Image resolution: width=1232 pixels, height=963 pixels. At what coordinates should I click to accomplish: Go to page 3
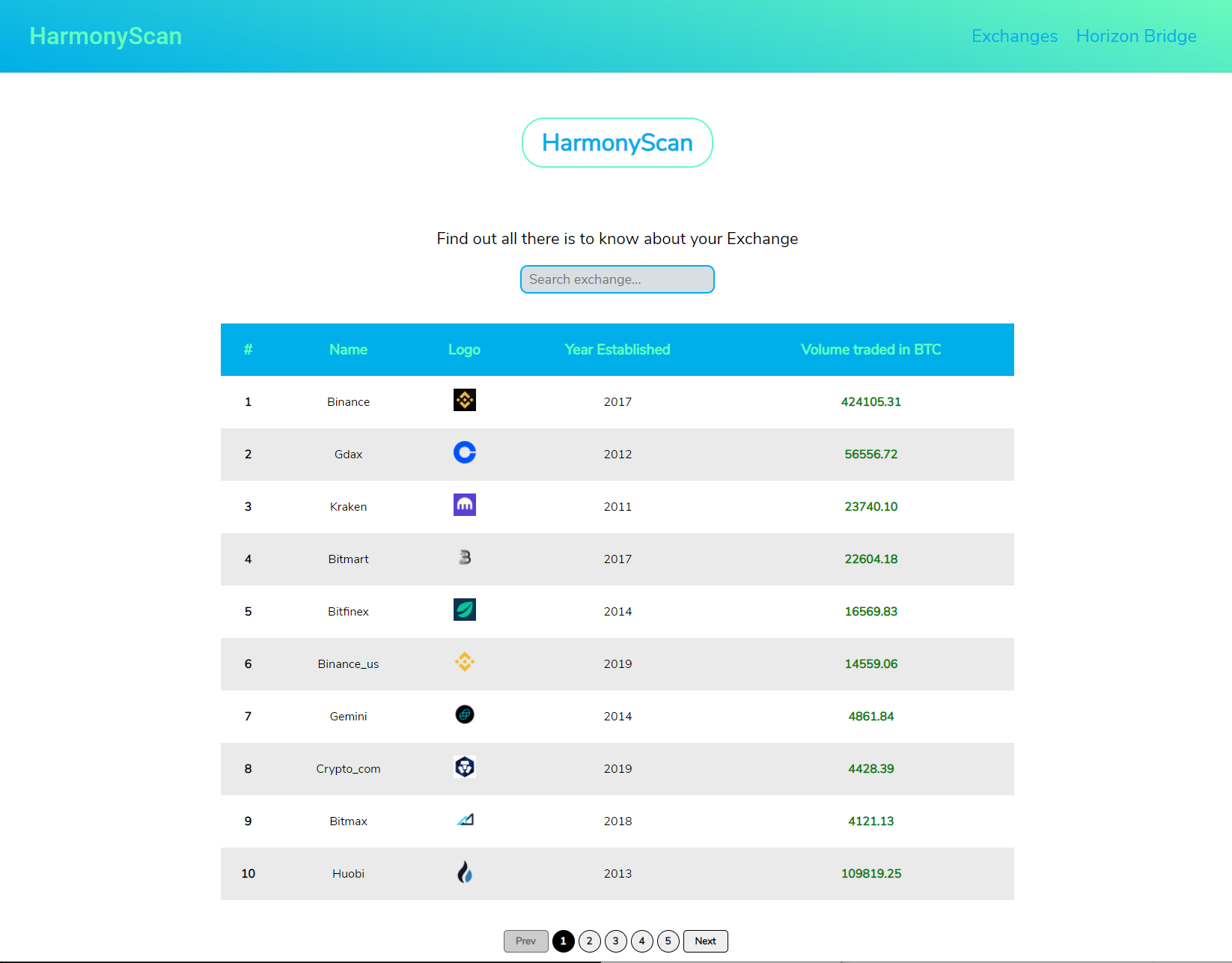point(616,941)
